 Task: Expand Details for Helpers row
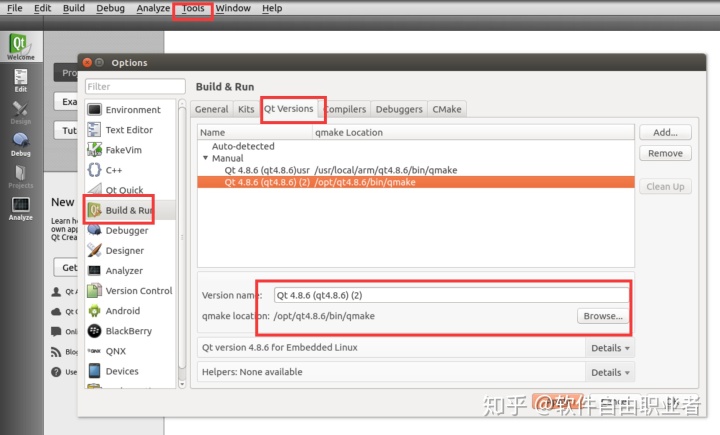click(x=610, y=373)
